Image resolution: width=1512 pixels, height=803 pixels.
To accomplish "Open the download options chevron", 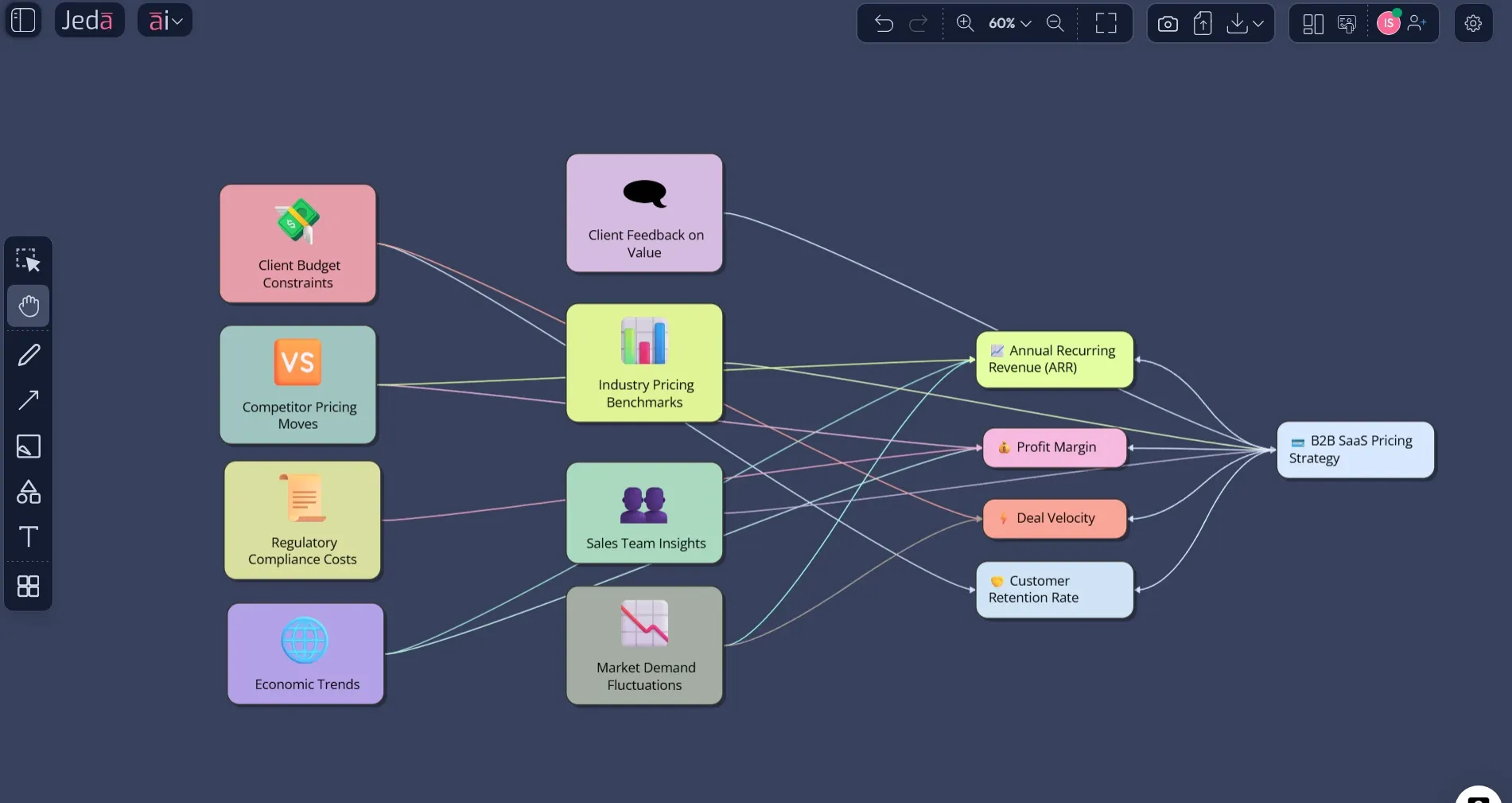I will point(1260,24).
